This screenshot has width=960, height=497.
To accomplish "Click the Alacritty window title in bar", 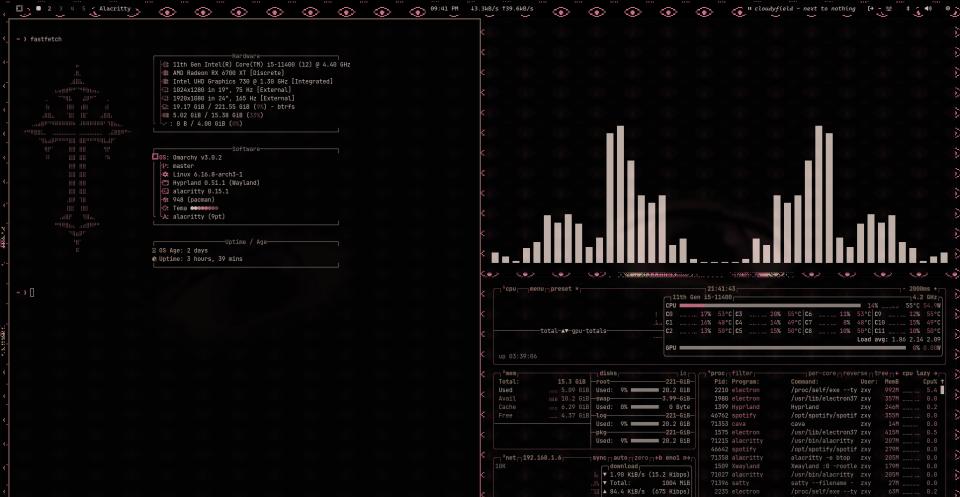I will 115,9.
